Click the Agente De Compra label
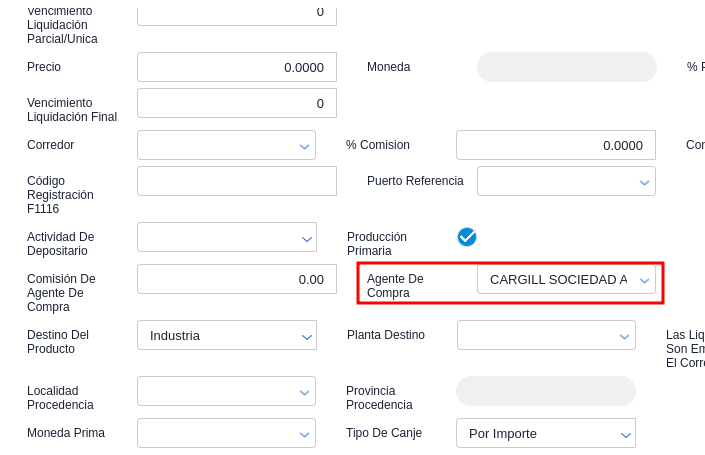The image size is (705, 455). point(395,286)
